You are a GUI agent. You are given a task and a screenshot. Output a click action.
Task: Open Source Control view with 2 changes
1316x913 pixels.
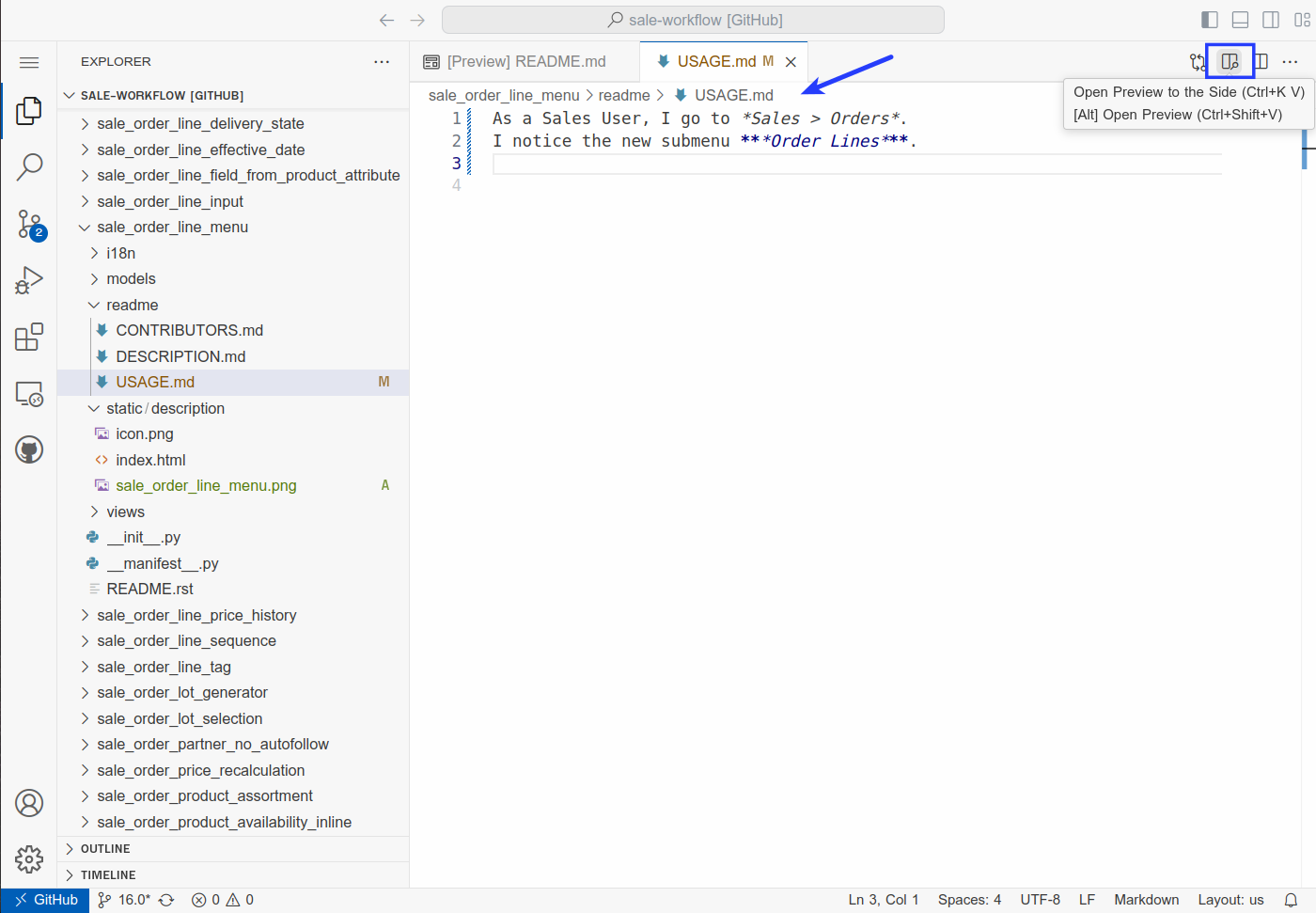pyautogui.click(x=29, y=224)
